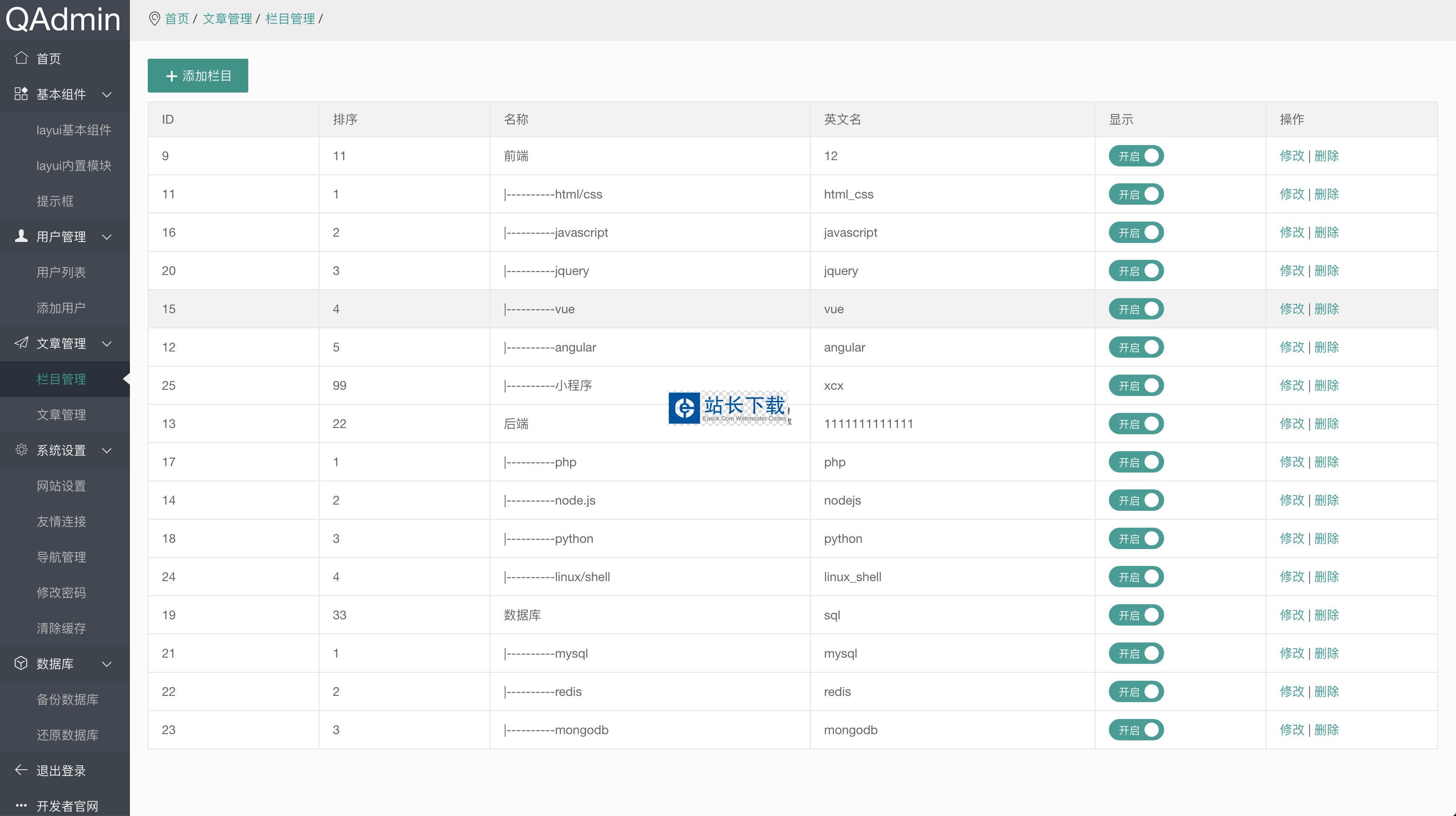Click 修改 link for the php row
Screen dimensions: 1456x816
click(1291, 462)
